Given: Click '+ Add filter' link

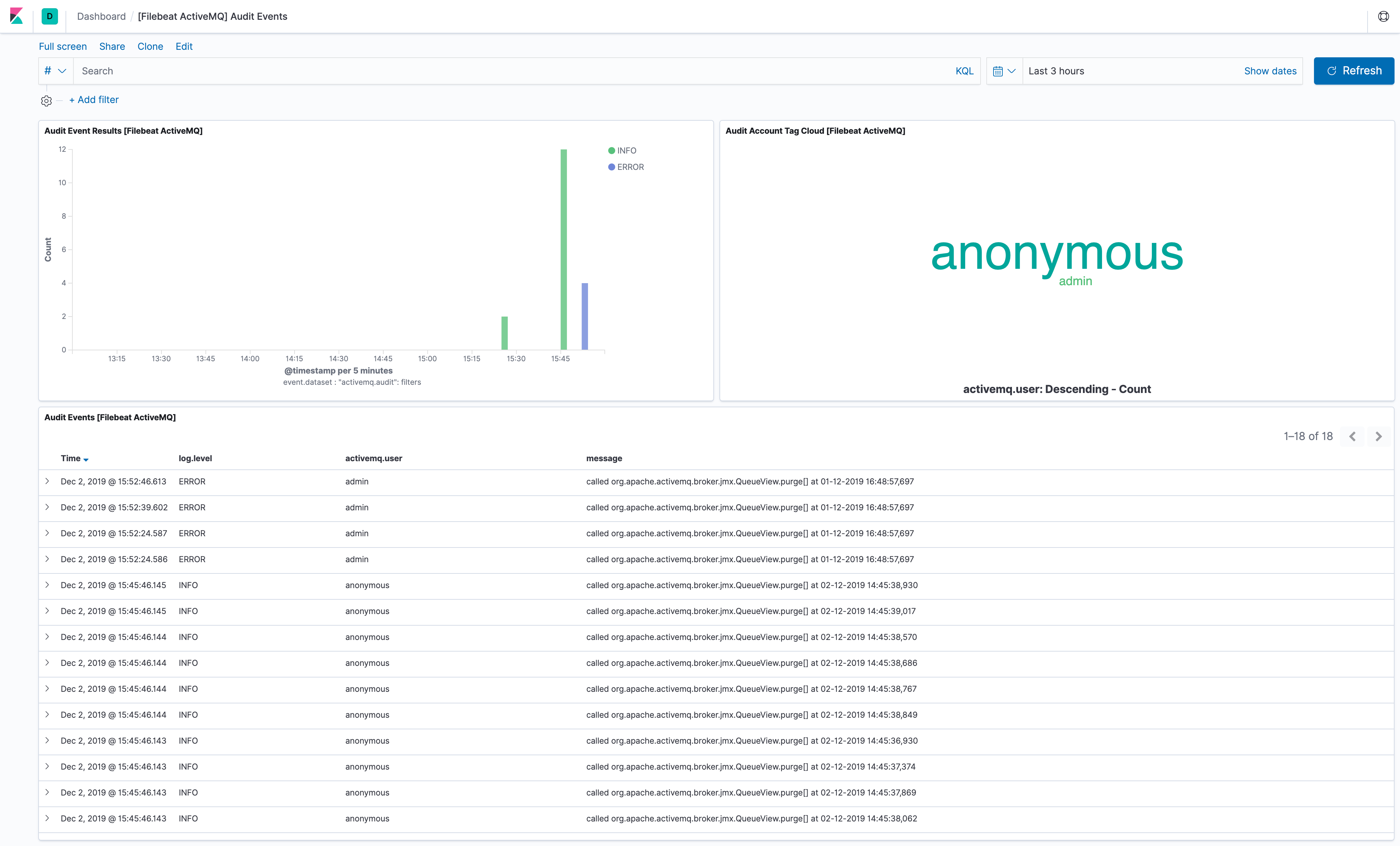Looking at the screenshot, I should (x=94, y=99).
